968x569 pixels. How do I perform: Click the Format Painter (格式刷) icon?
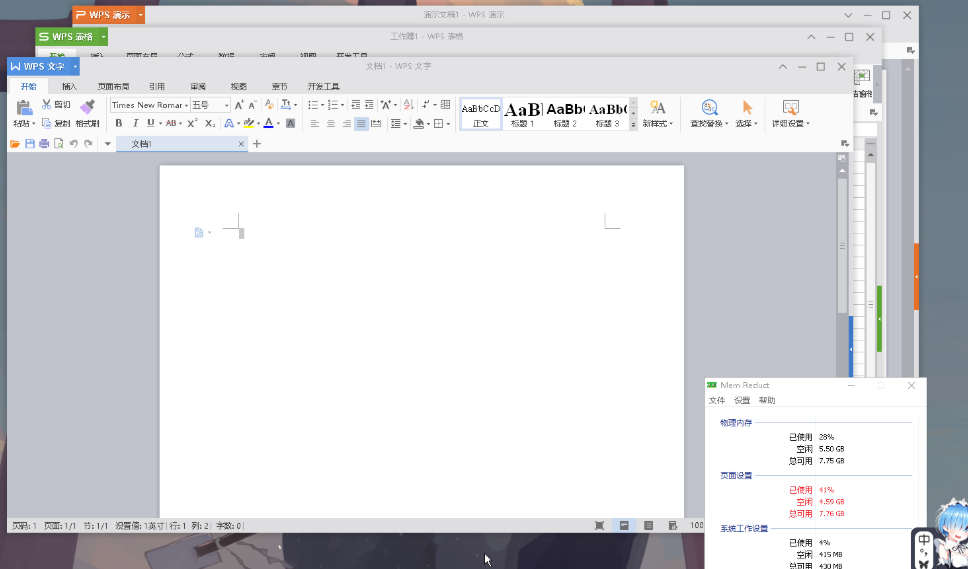pyautogui.click(x=87, y=106)
